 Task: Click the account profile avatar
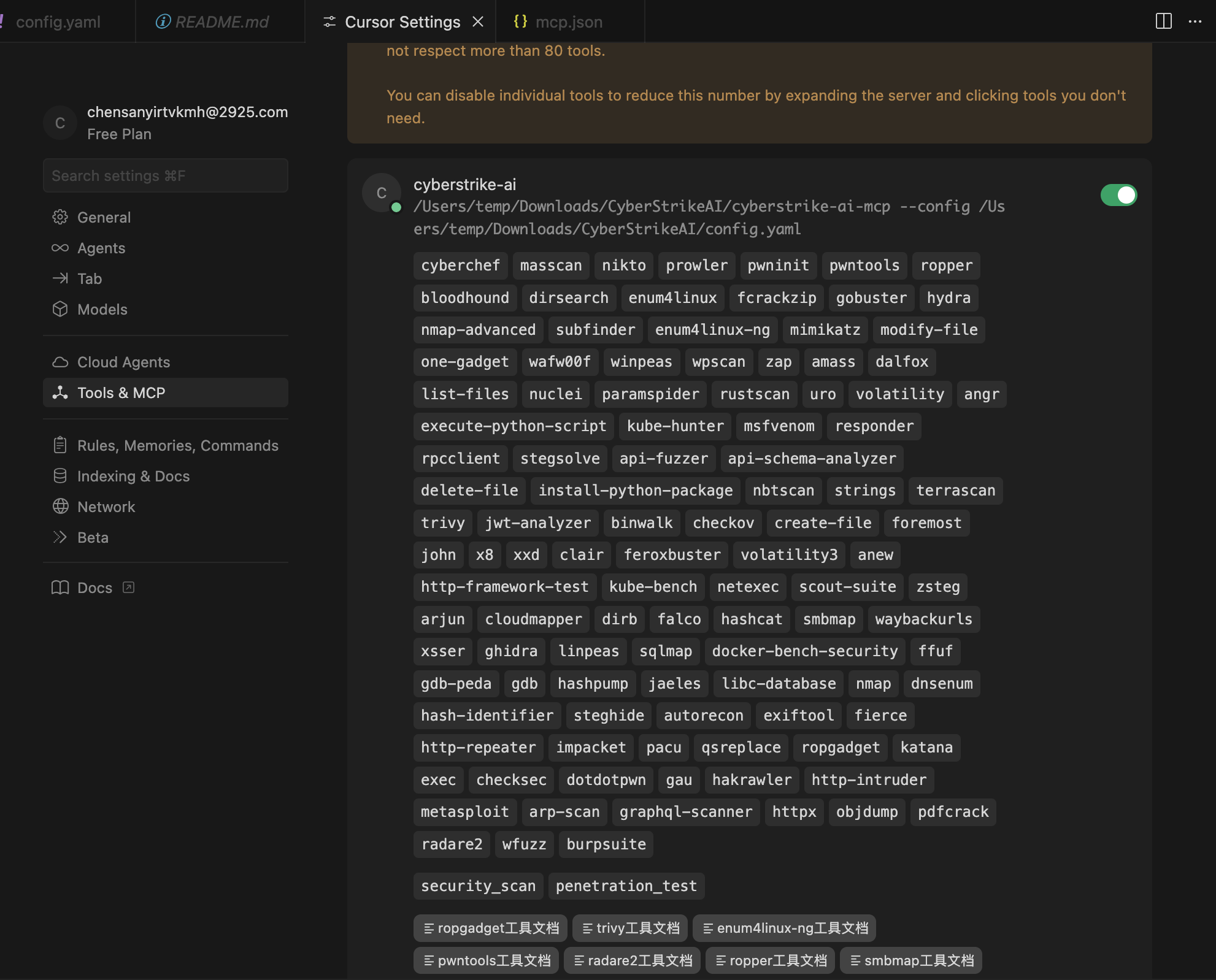[60, 123]
